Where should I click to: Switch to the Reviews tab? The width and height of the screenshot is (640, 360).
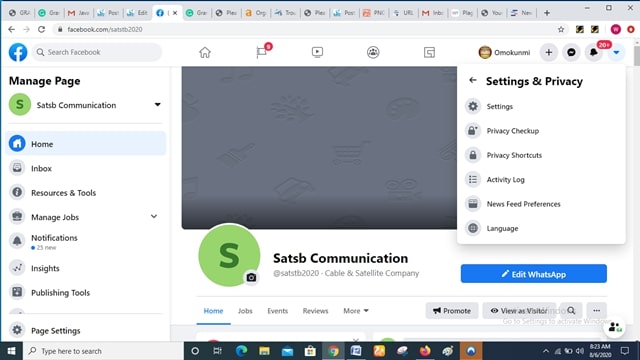coord(315,311)
